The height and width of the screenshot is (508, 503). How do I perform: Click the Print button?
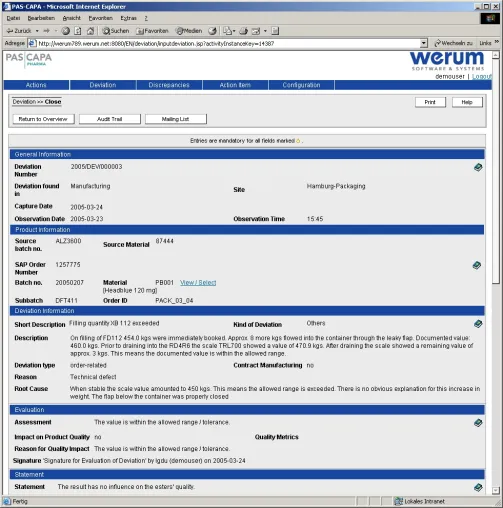tap(430, 102)
